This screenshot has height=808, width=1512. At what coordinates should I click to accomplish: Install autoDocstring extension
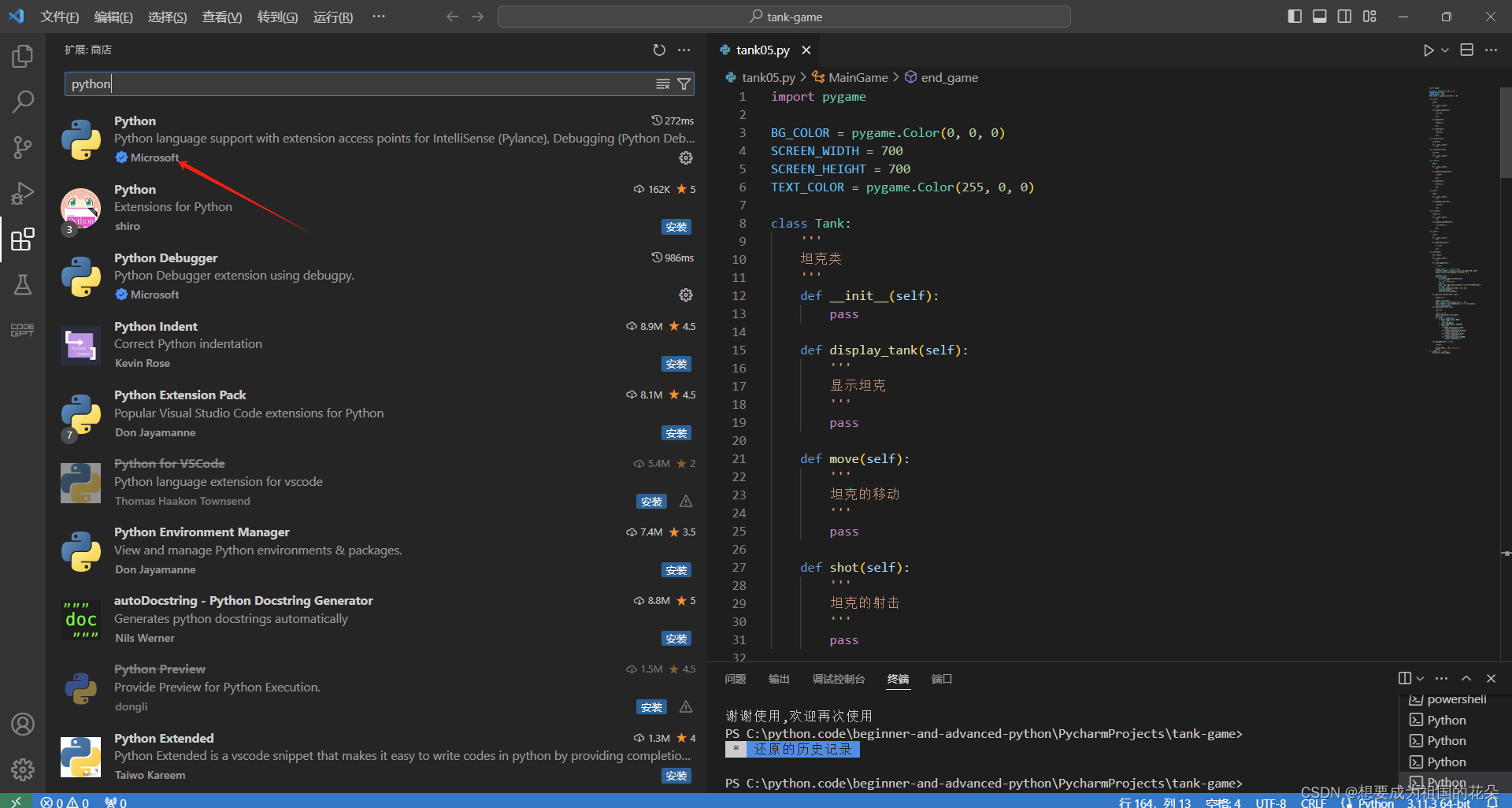pyautogui.click(x=676, y=639)
